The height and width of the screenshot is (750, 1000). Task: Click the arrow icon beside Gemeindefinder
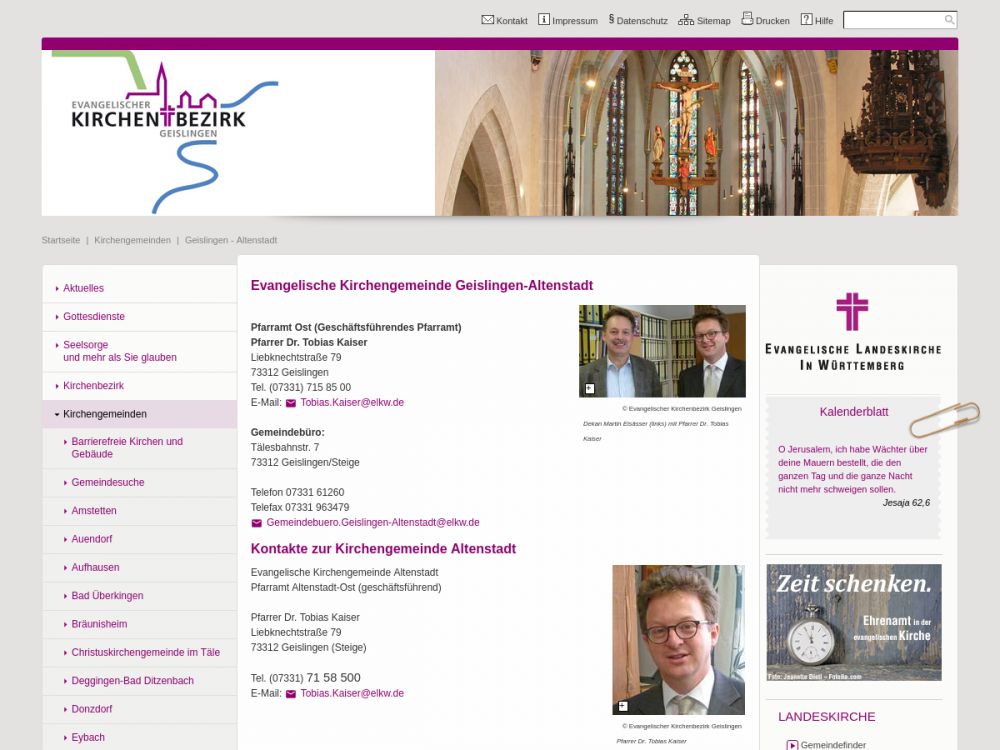(x=792, y=745)
